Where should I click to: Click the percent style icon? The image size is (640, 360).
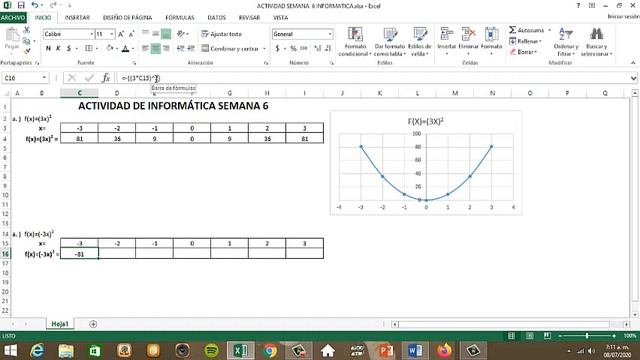[x=293, y=49]
